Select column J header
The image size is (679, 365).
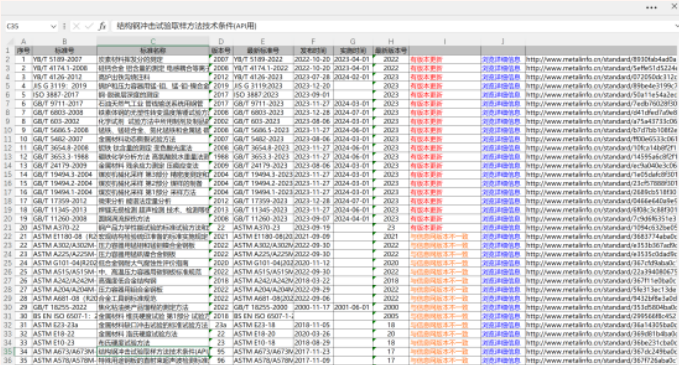(503, 42)
